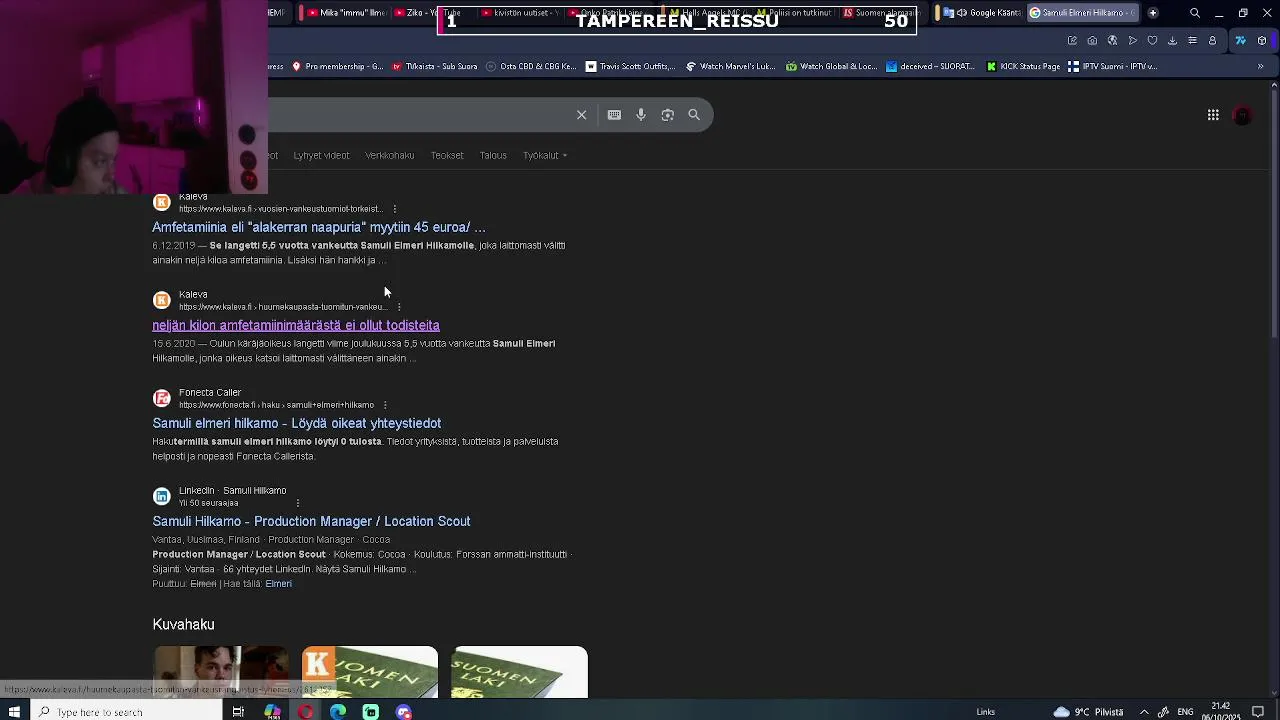Open Opera browser taskbar icon
This screenshot has width=1280, height=720.
(305, 712)
